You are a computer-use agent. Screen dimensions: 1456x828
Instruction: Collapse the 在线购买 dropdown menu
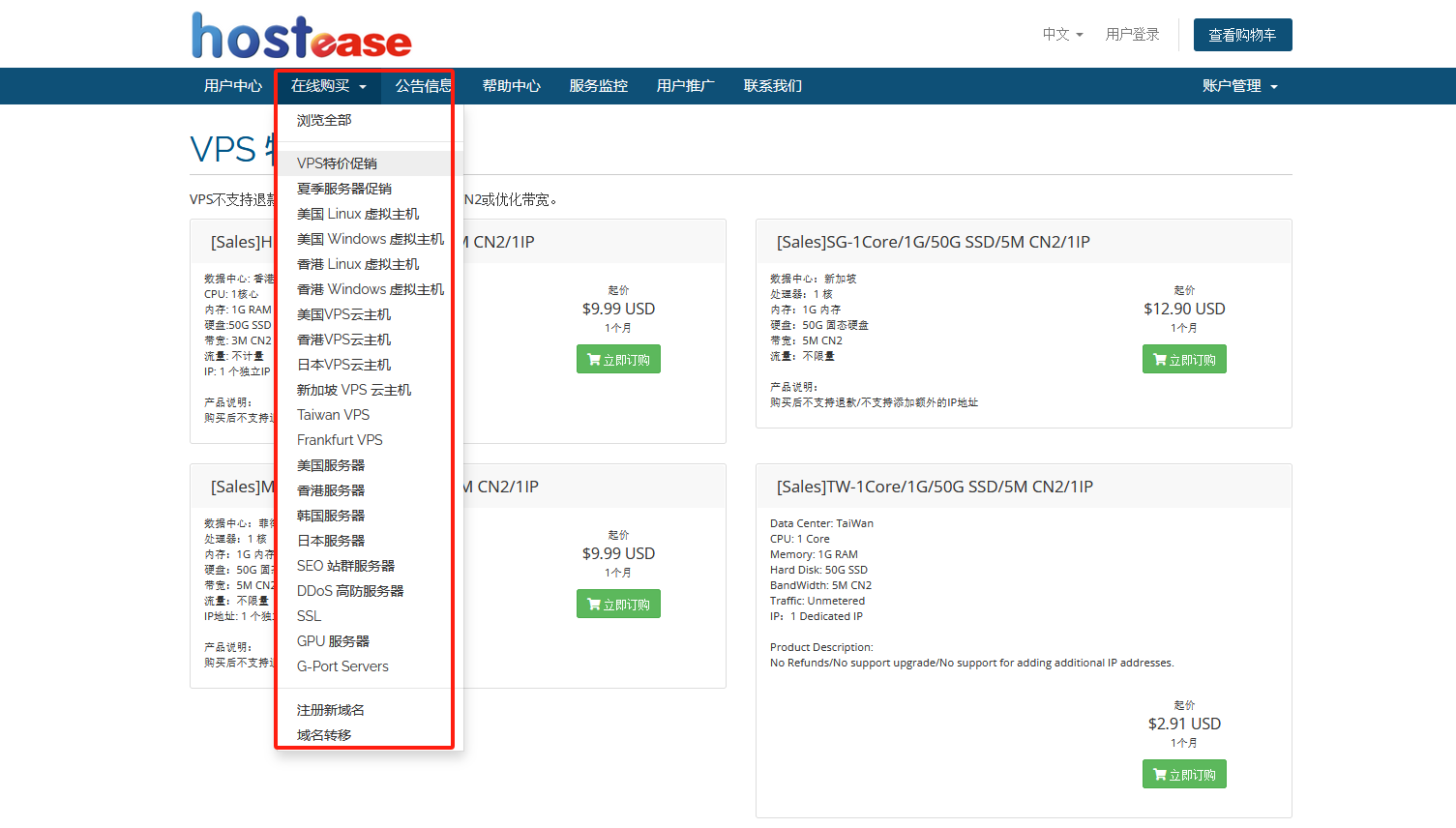tap(328, 86)
